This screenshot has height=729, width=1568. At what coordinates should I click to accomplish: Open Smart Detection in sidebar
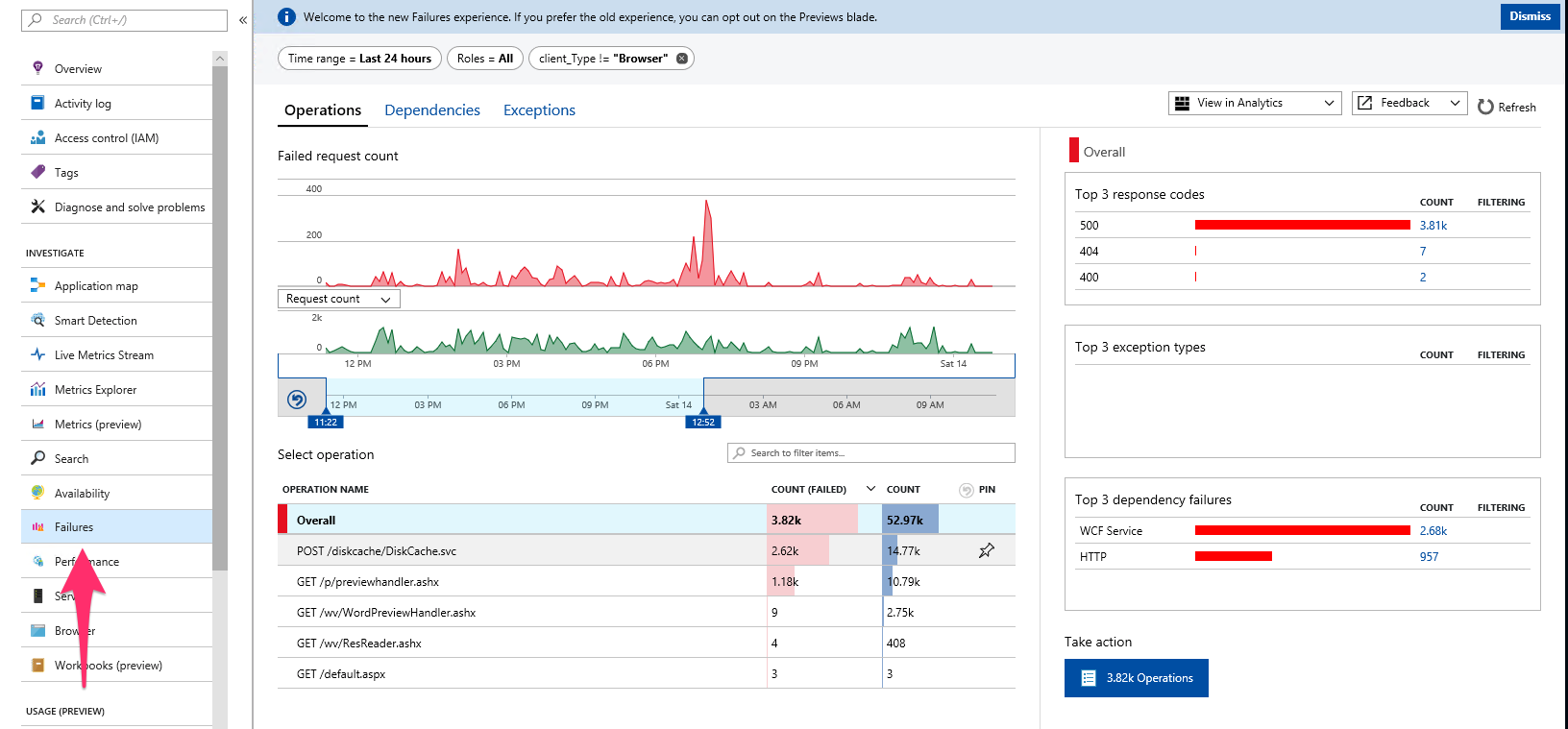[95, 321]
